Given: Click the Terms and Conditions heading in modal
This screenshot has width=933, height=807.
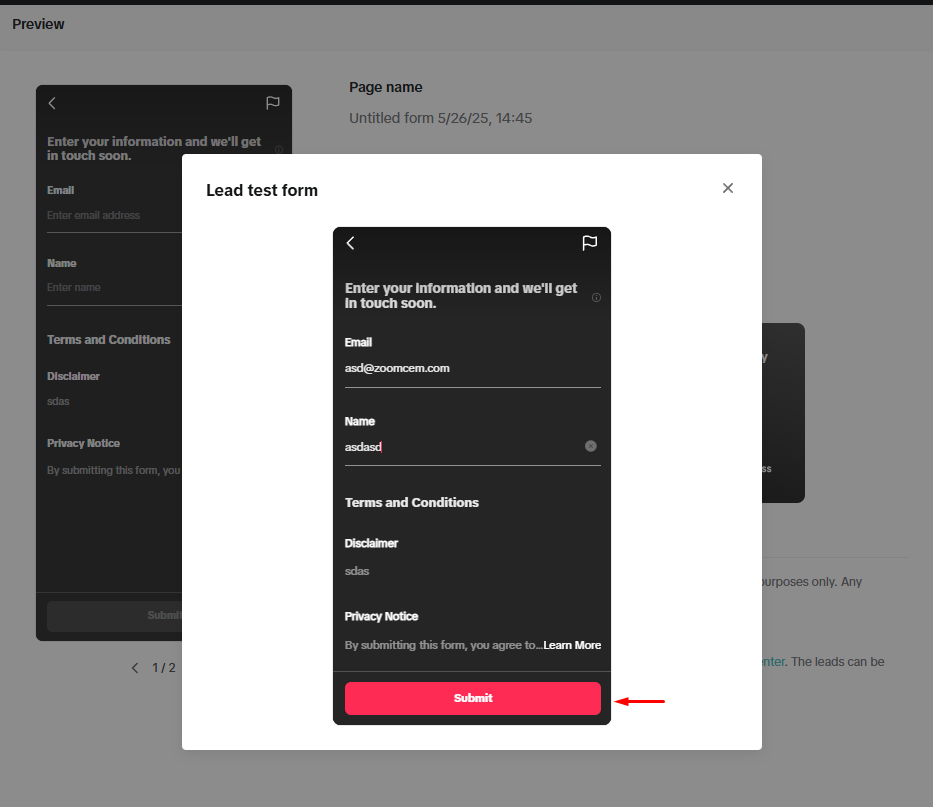Looking at the screenshot, I should click(411, 502).
